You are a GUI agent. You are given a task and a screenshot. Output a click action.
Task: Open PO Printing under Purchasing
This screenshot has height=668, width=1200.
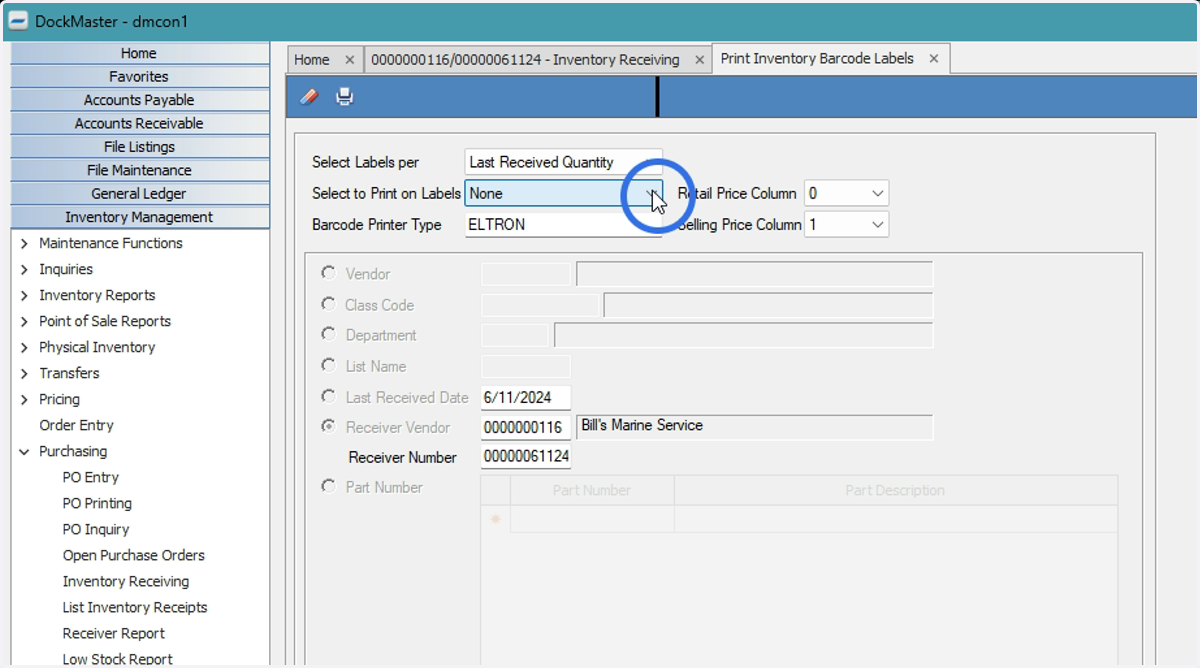coord(97,503)
